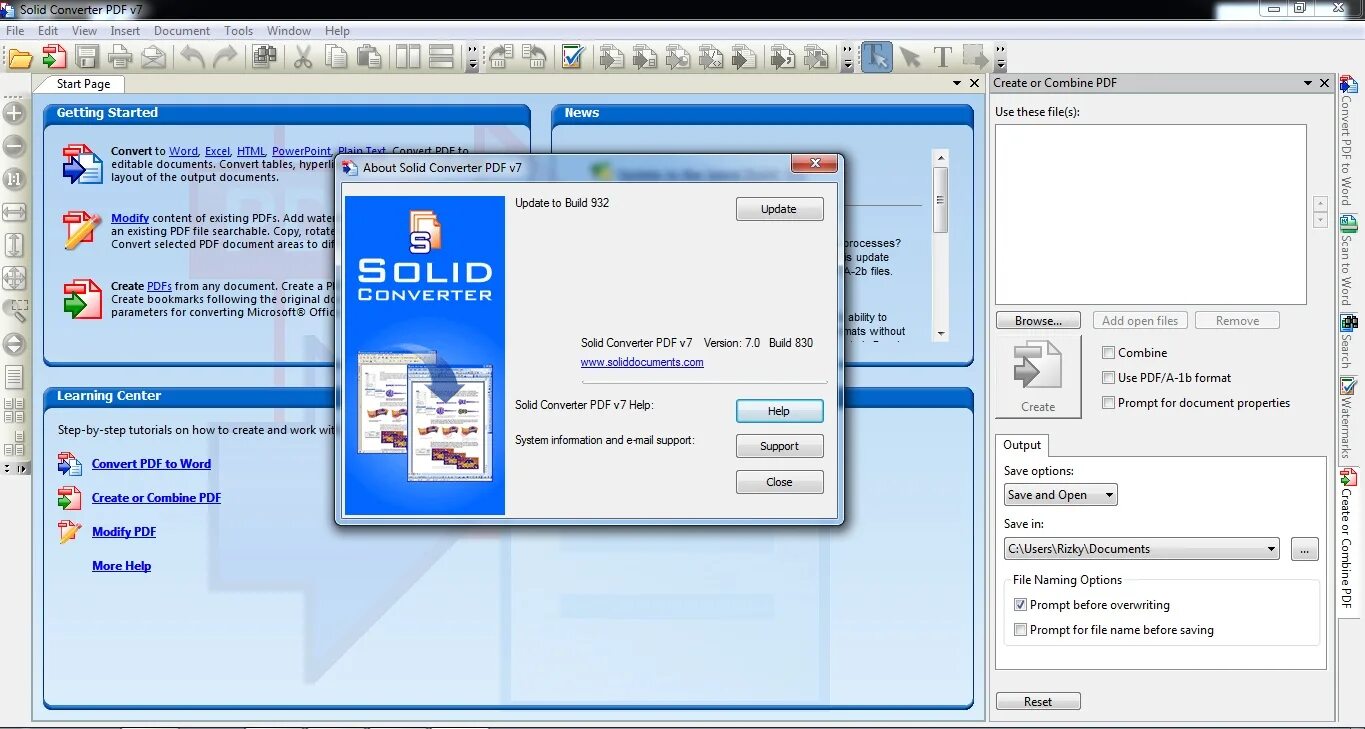The height and width of the screenshot is (729, 1365).
Task: Click the Modify PDF learning link
Action: (x=124, y=532)
